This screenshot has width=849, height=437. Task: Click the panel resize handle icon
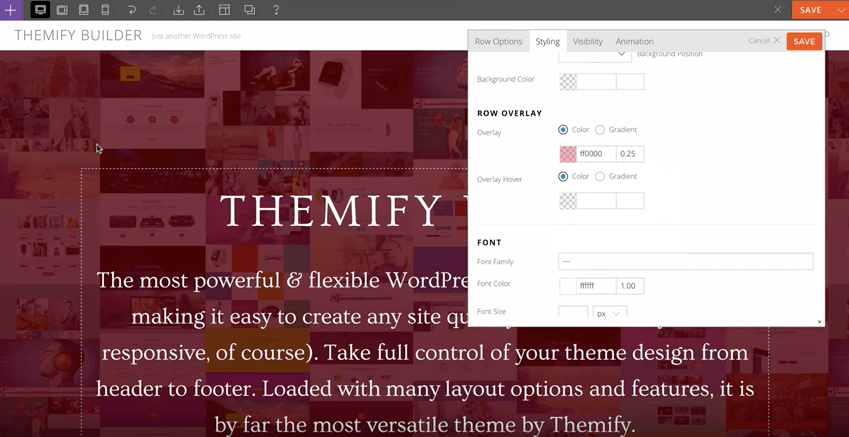click(819, 322)
